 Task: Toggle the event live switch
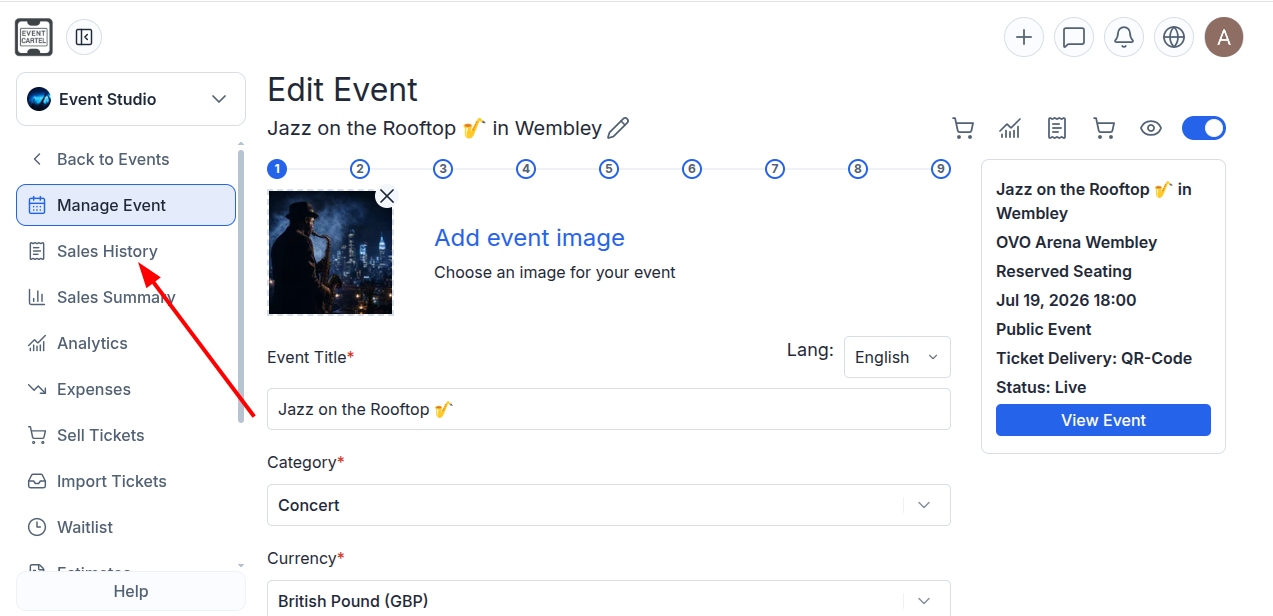click(x=1204, y=128)
